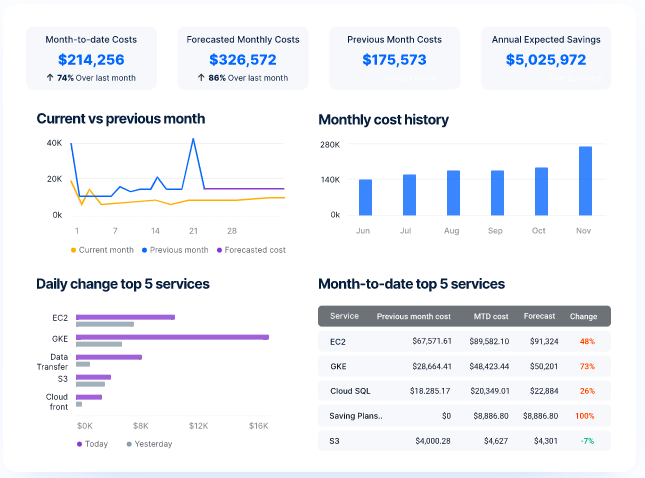Screen dimensions: 645x478
Task: Select the Nov bar in Monthly cost history
Action: pos(585,181)
